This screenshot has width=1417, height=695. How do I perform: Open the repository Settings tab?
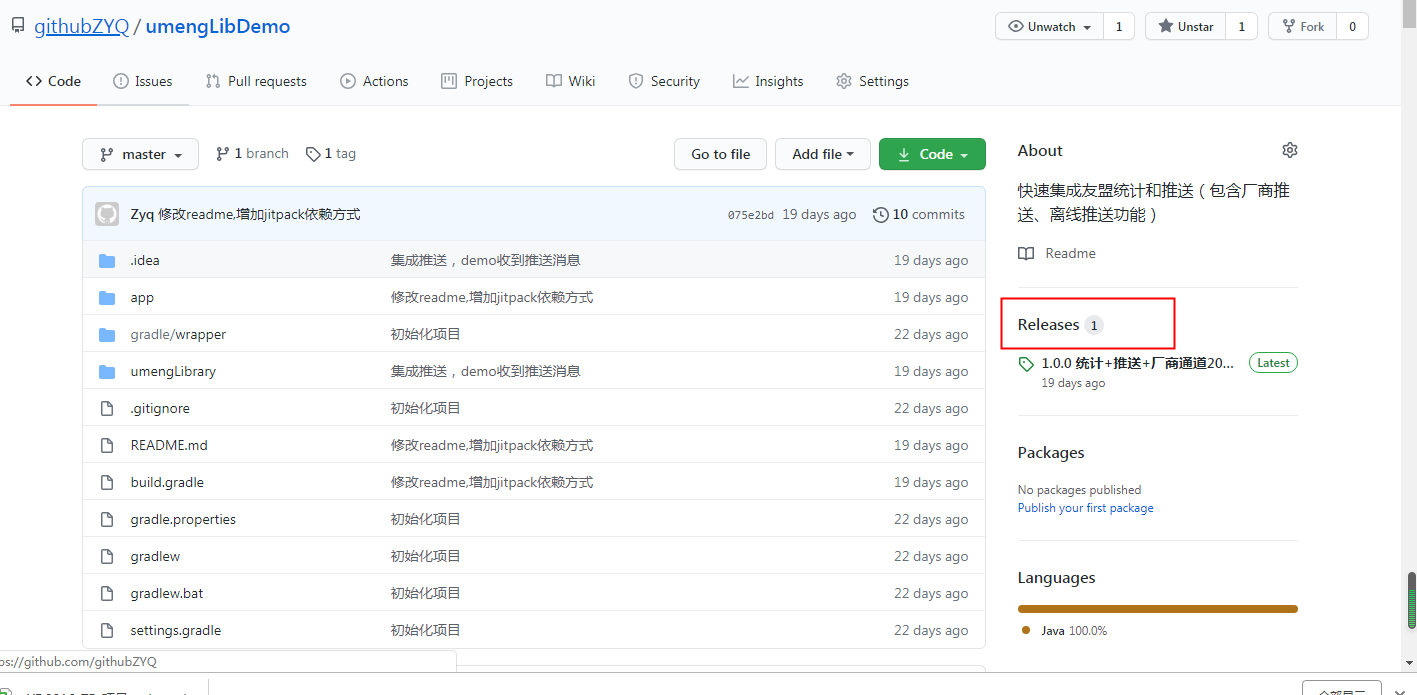point(873,81)
